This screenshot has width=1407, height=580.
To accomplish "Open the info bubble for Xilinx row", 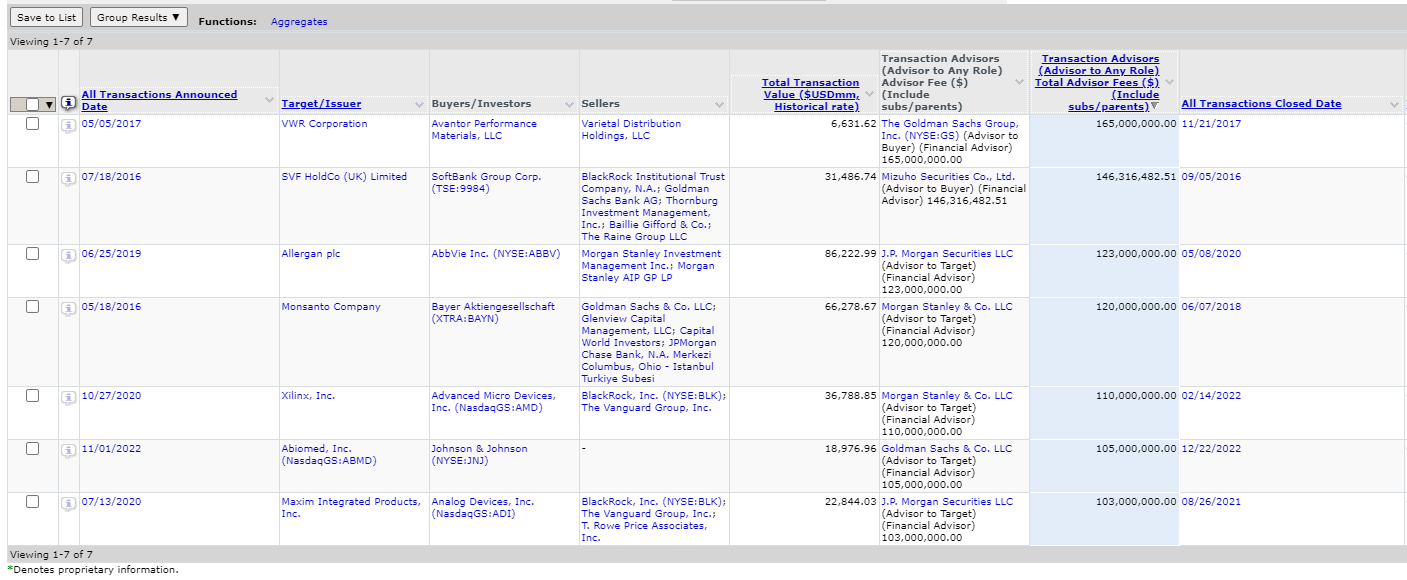I will [x=68, y=397].
